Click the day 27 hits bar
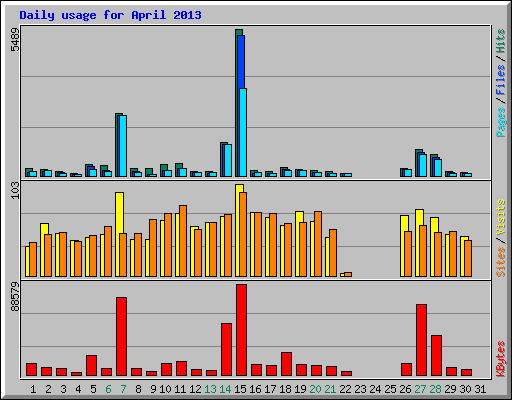 click(x=417, y=163)
